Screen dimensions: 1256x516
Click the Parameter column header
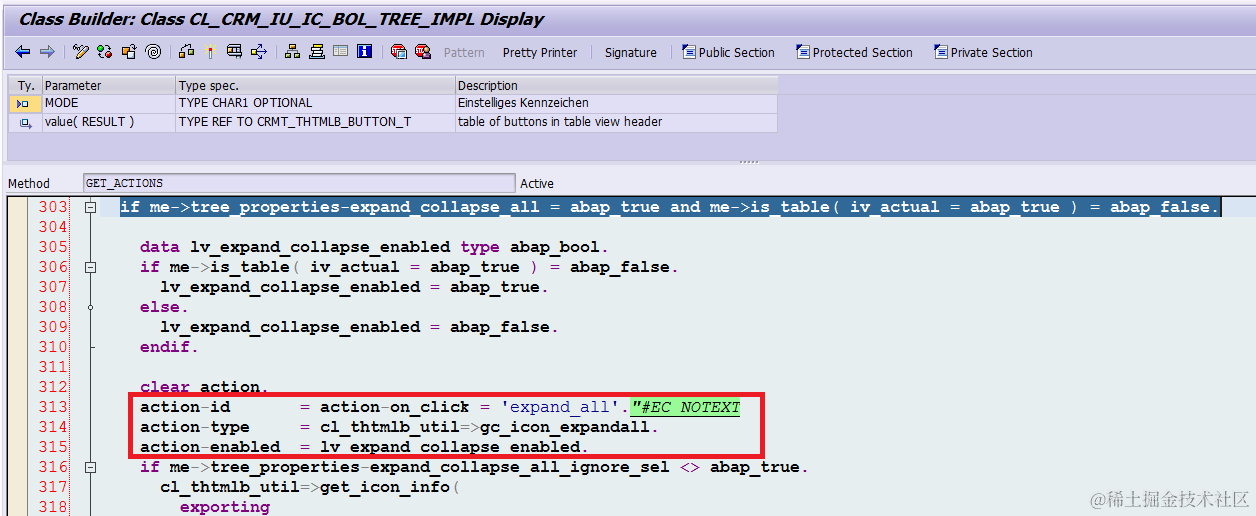[109, 86]
